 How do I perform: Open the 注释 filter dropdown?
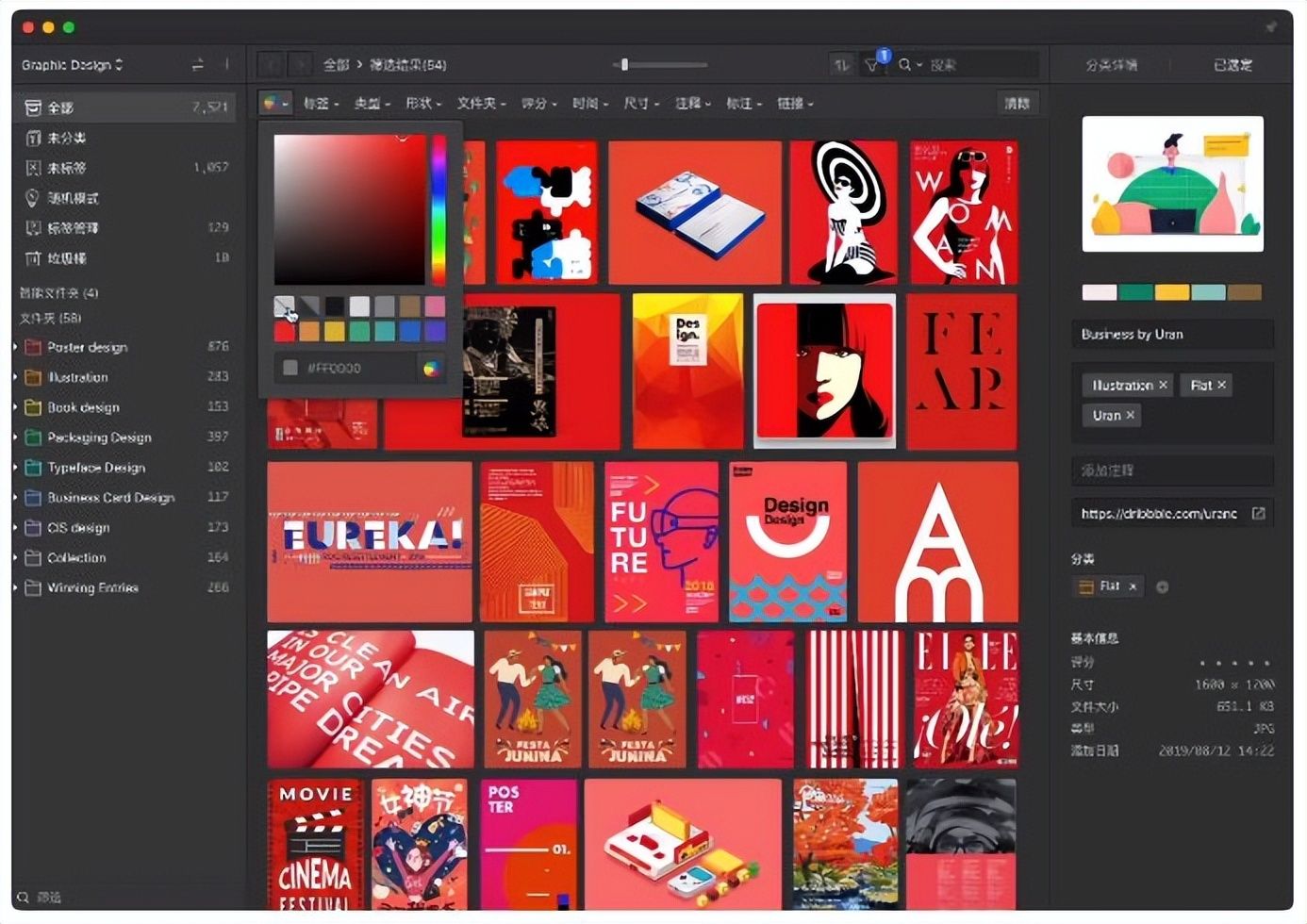[x=692, y=104]
